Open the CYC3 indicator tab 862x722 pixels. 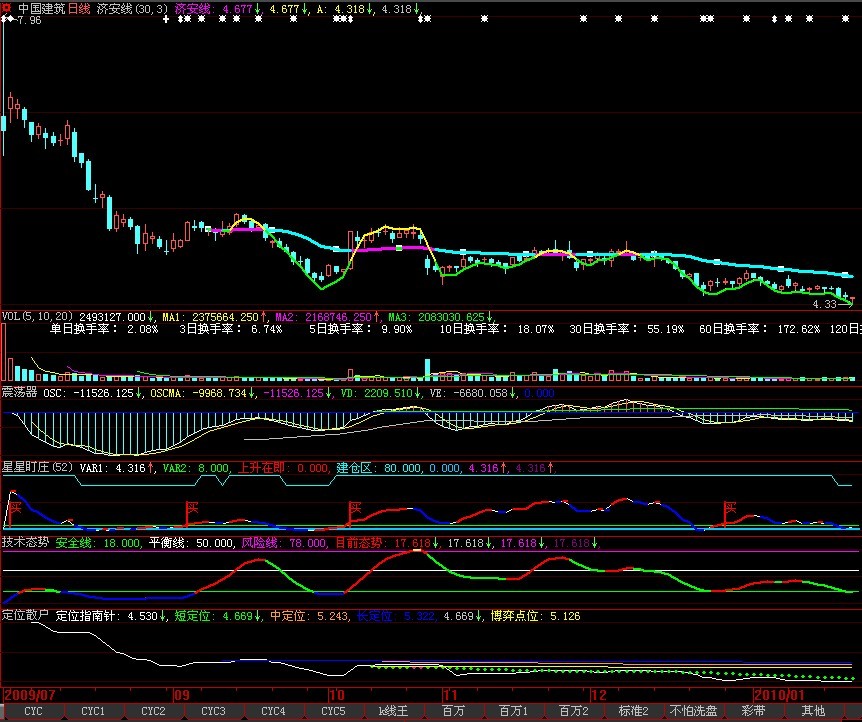point(213,712)
